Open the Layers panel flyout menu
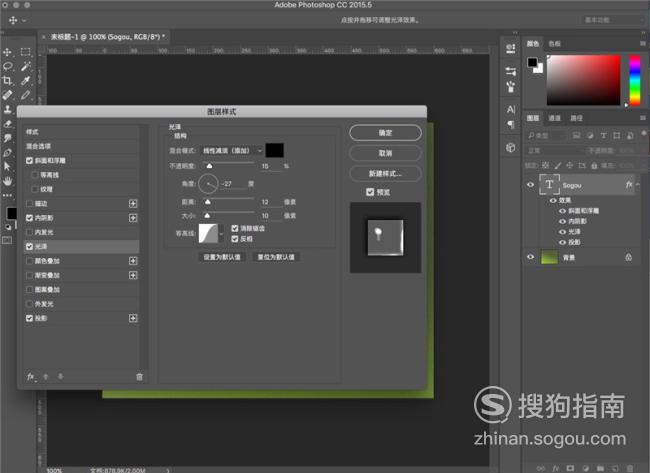Image resolution: width=650 pixels, height=473 pixels. (x=643, y=118)
